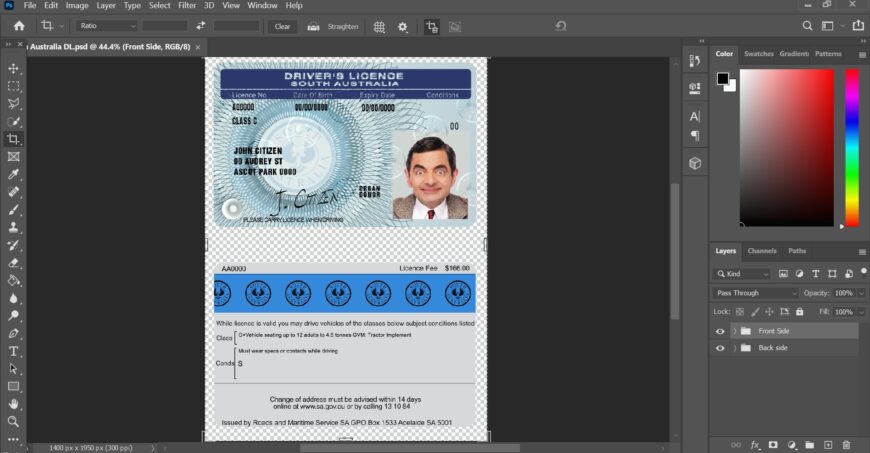Select the Move tool

coord(13,68)
